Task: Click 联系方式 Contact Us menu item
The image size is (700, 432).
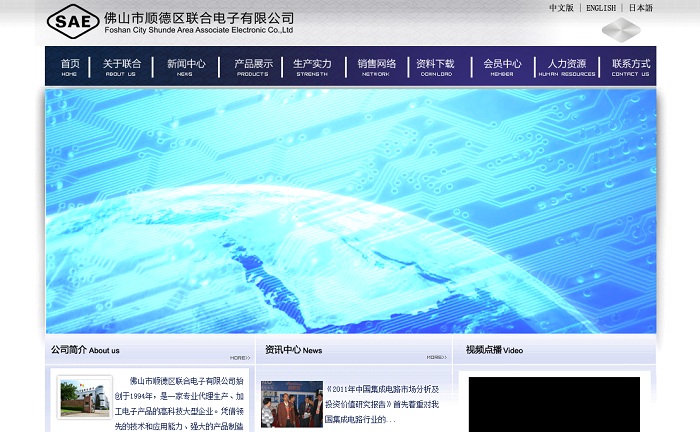Action: pyautogui.click(x=630, y=67)
